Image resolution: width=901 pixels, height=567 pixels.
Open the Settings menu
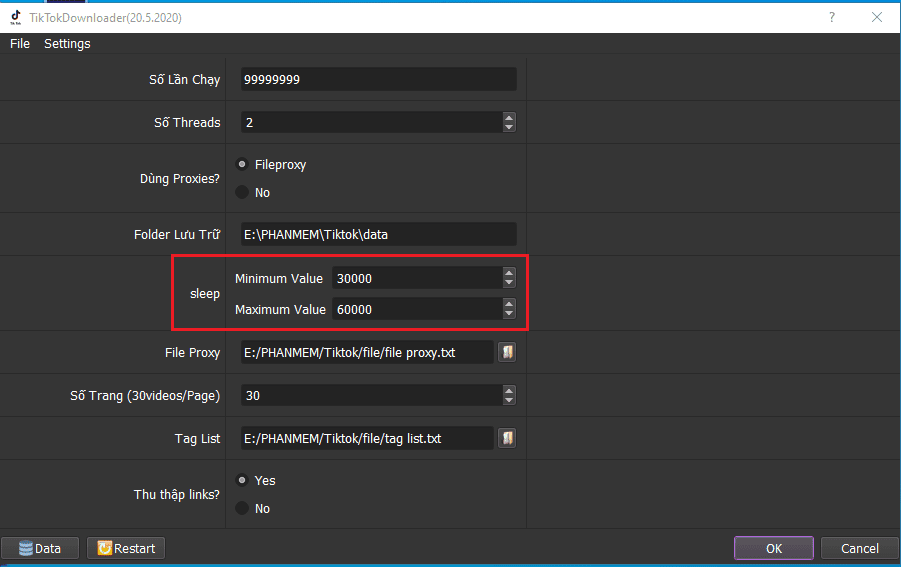point(67,44)
